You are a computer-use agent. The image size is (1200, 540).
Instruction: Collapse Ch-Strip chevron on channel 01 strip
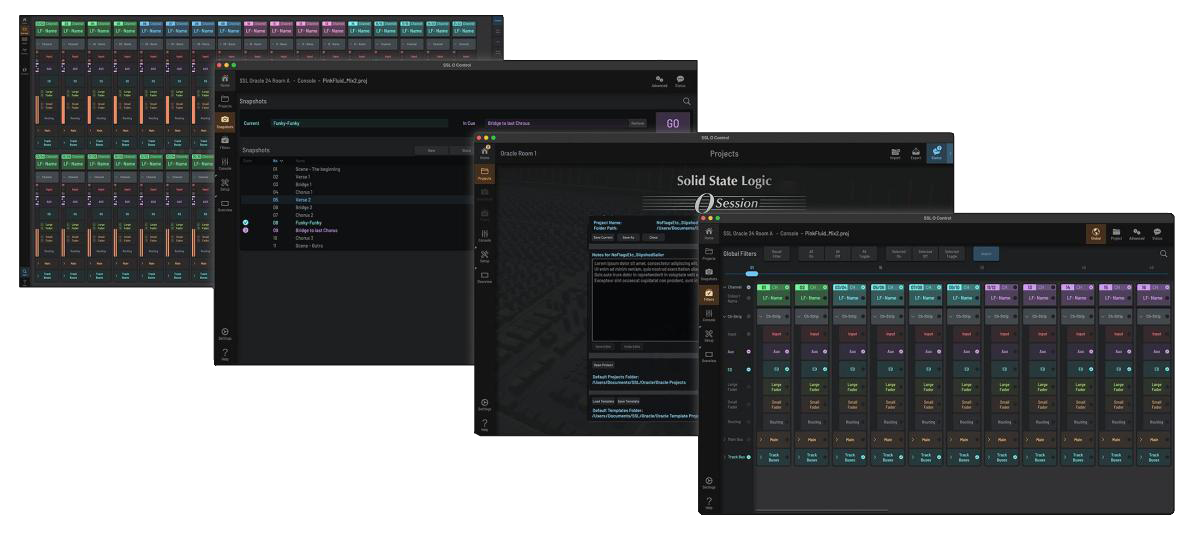coord(761,317)
